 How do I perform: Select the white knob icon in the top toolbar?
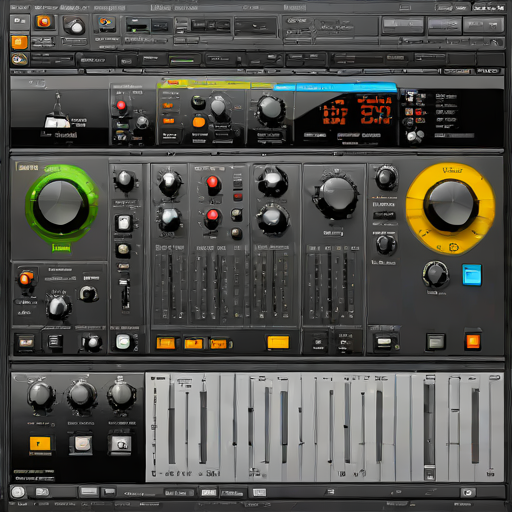pyautogui.click(x=75, y=26)
